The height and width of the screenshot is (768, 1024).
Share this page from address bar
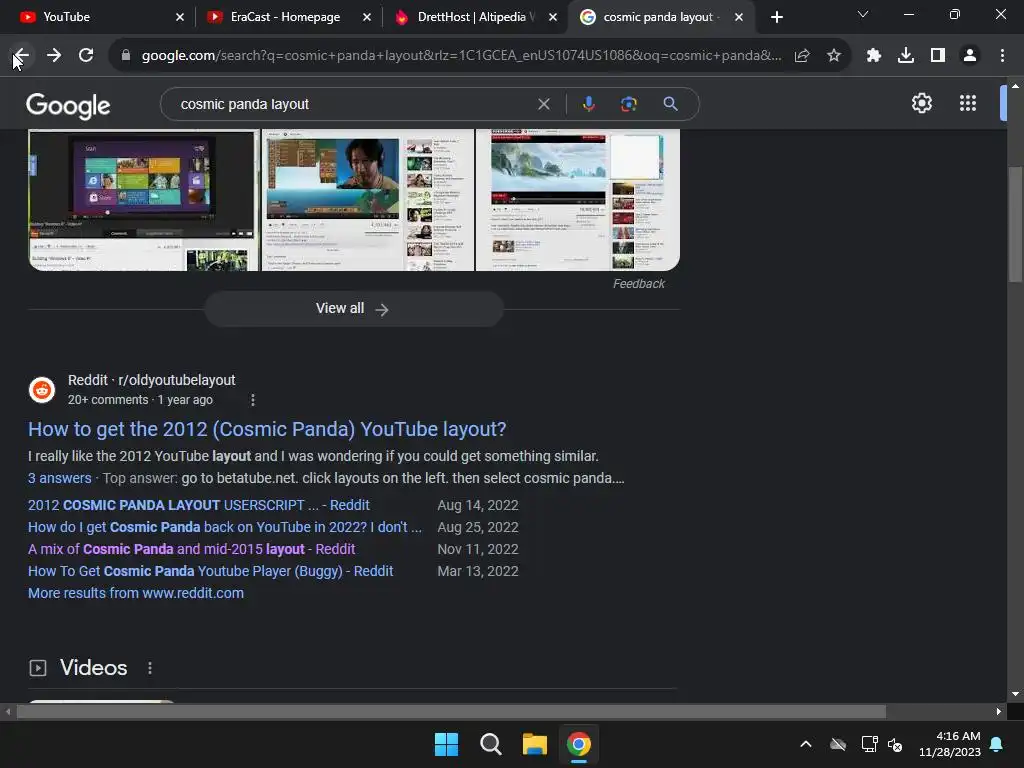pos(802,56)
